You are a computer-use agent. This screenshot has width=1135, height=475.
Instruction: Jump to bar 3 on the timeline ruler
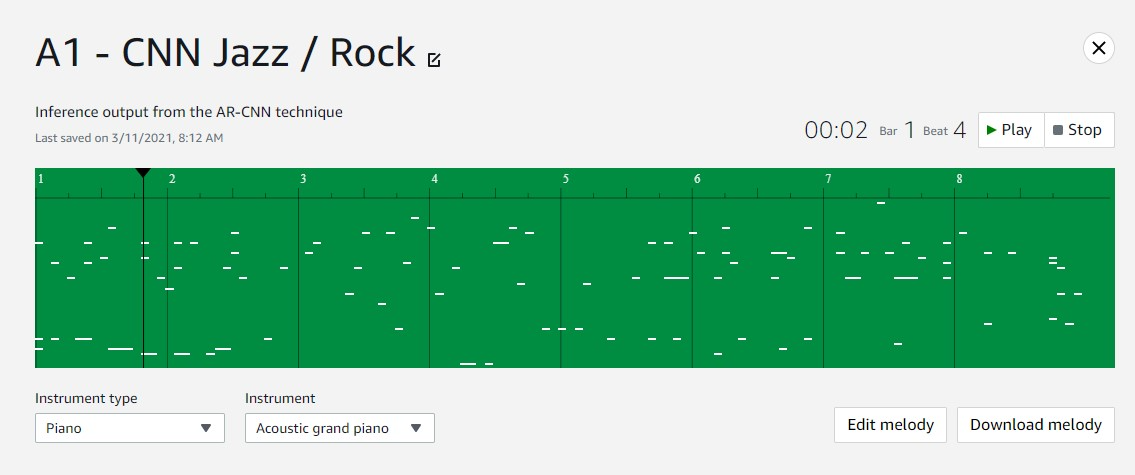point(303,179)
